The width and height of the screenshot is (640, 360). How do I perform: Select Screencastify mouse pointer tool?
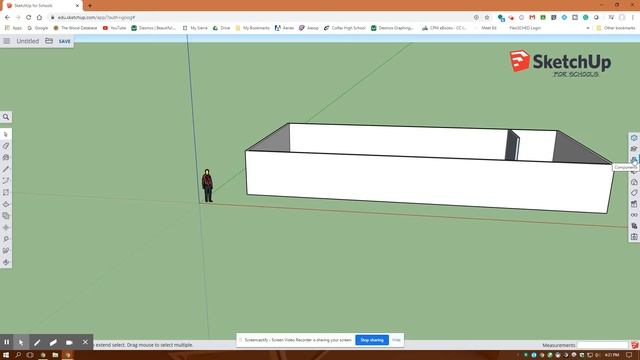21,342
